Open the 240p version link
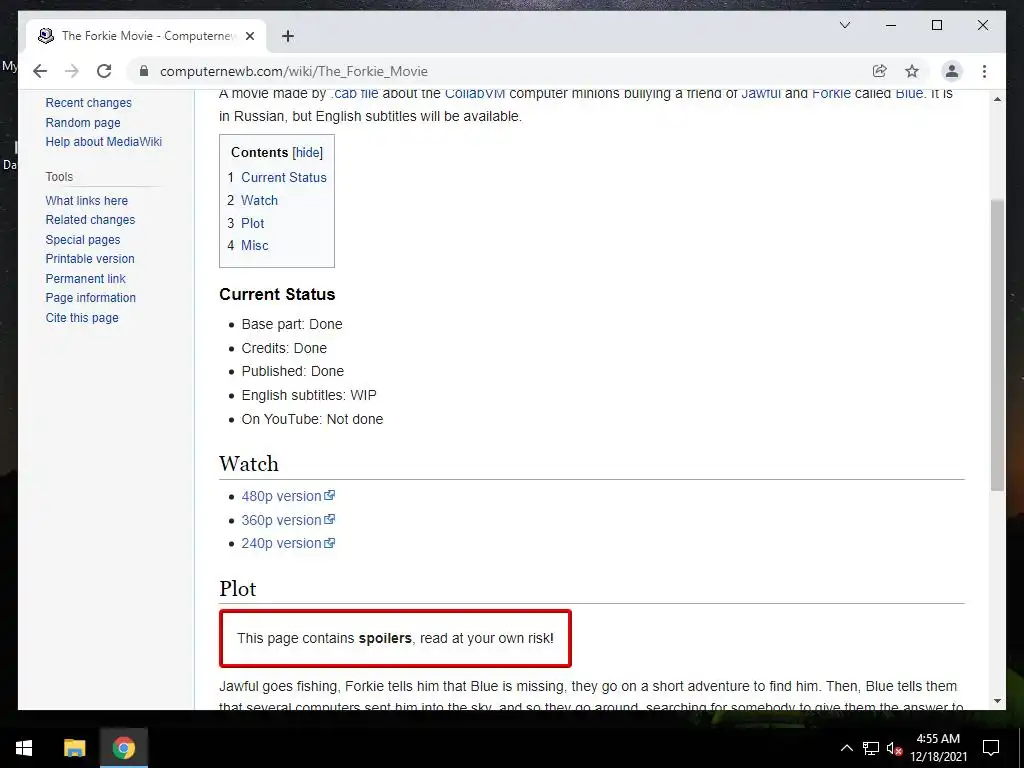1024x768 pixels. pyautogui.click(x=281, y=543)
